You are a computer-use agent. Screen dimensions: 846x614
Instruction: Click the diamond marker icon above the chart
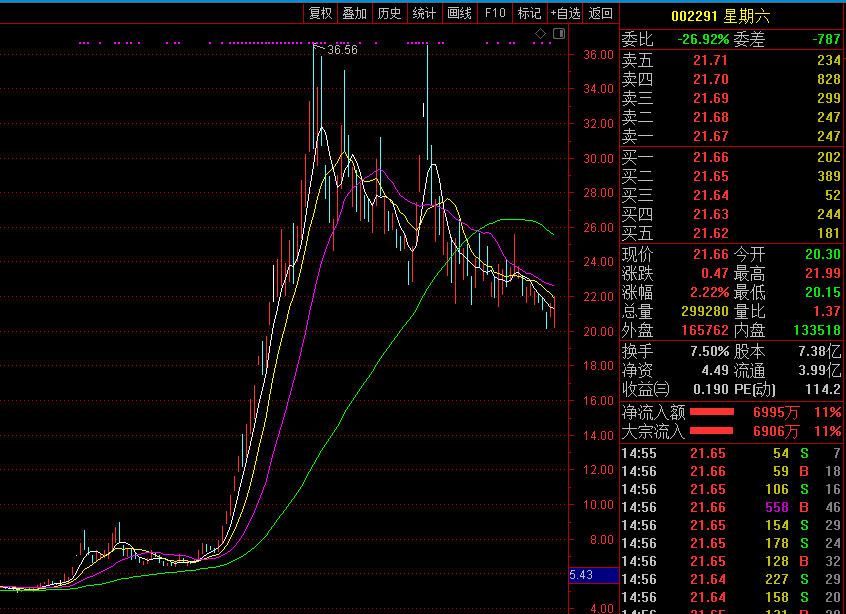(x=541, y=34)
